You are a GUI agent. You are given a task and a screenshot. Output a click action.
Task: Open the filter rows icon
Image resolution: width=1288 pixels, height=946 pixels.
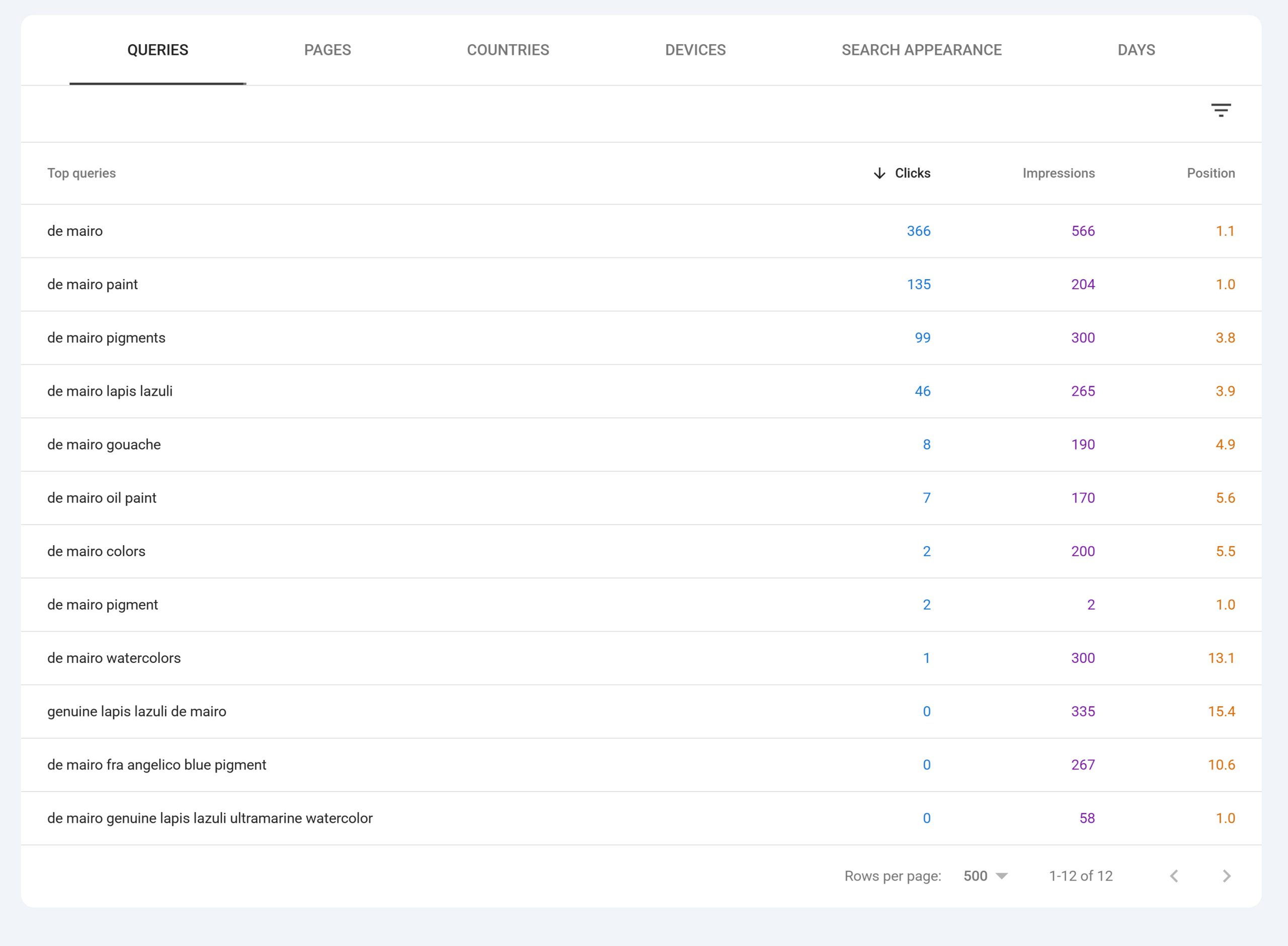click(x=1221, y=110)
